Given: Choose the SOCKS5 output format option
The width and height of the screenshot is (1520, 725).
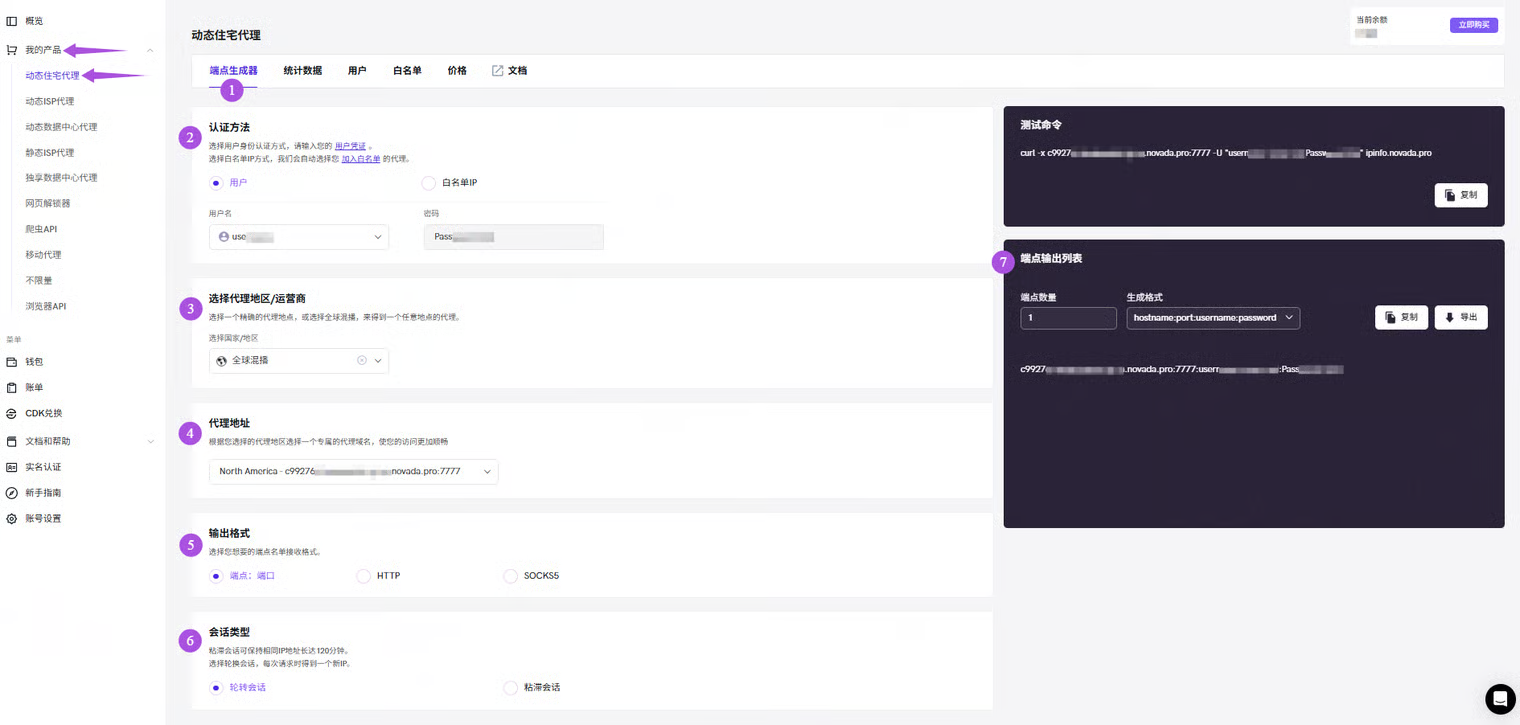Looking at the screenshot, I should 511,576.
